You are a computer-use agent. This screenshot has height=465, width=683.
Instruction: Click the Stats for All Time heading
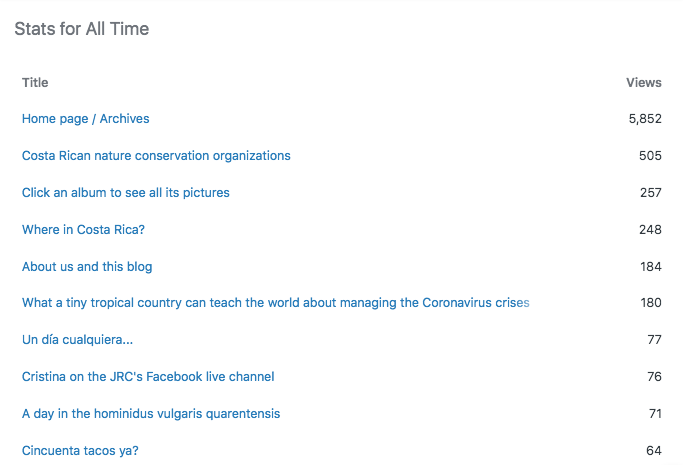tap(82, 29)
